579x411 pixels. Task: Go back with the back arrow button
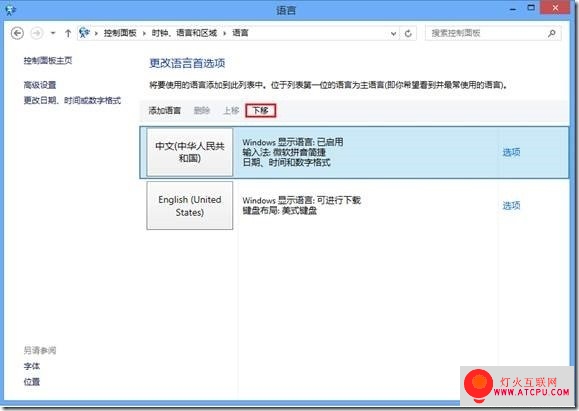pyautogui.click(x=17, y=33)
